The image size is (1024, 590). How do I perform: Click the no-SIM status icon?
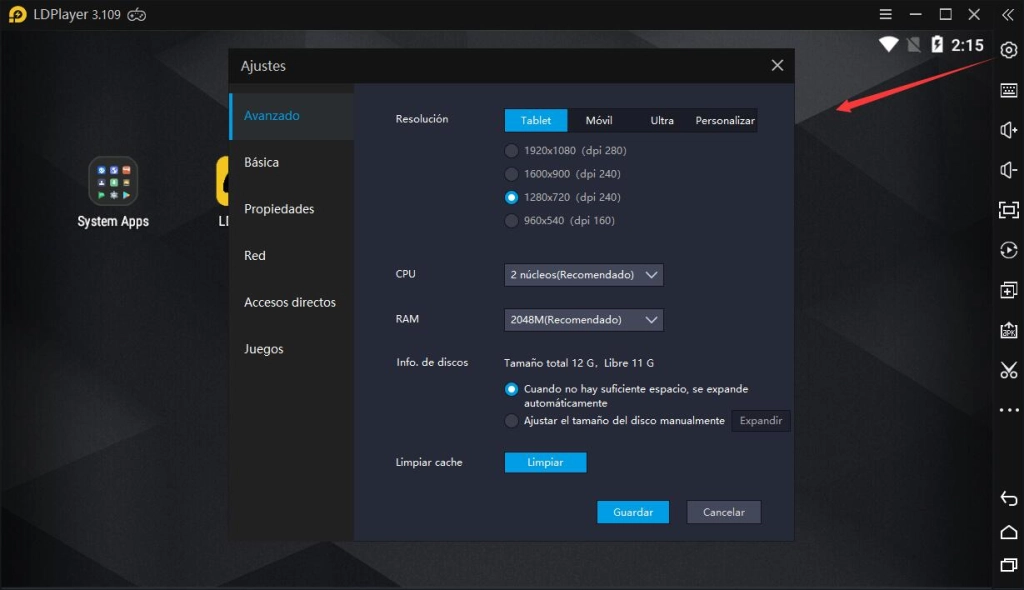coord(914,44)
